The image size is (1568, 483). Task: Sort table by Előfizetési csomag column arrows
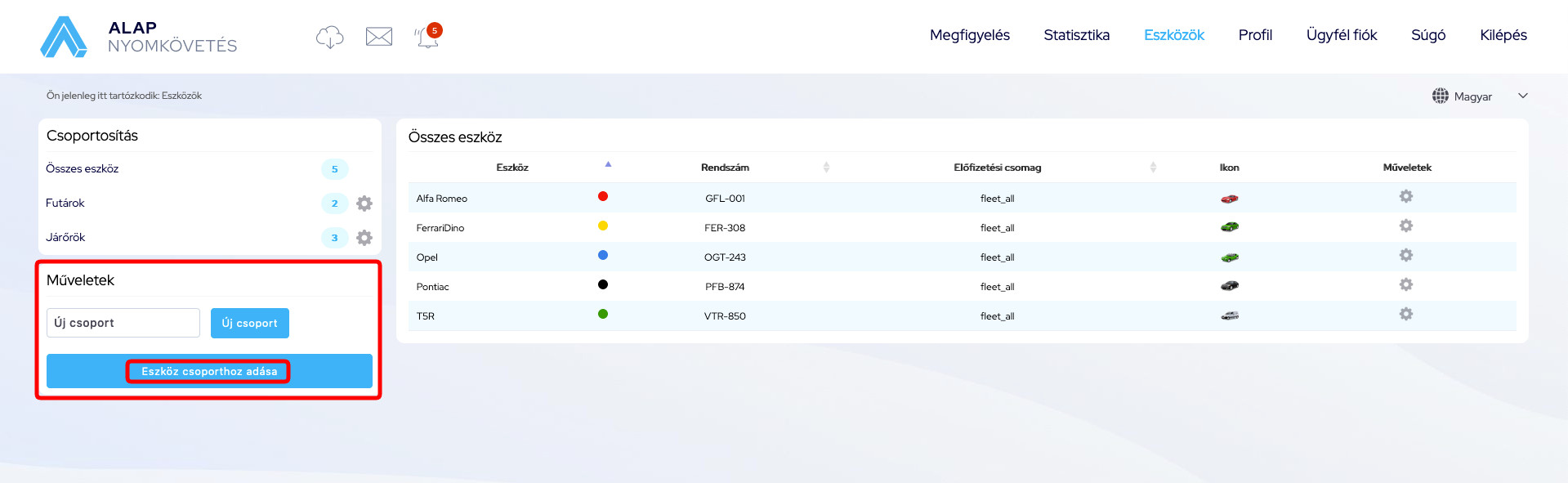1153,168
